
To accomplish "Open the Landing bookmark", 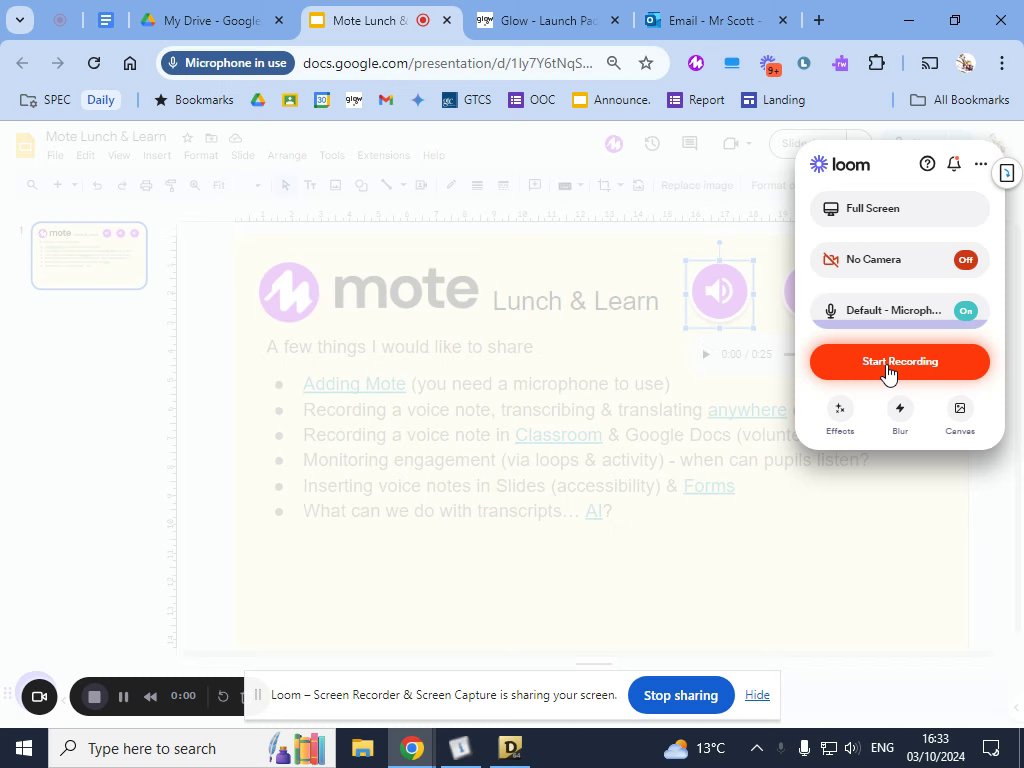I will point(773,100).
